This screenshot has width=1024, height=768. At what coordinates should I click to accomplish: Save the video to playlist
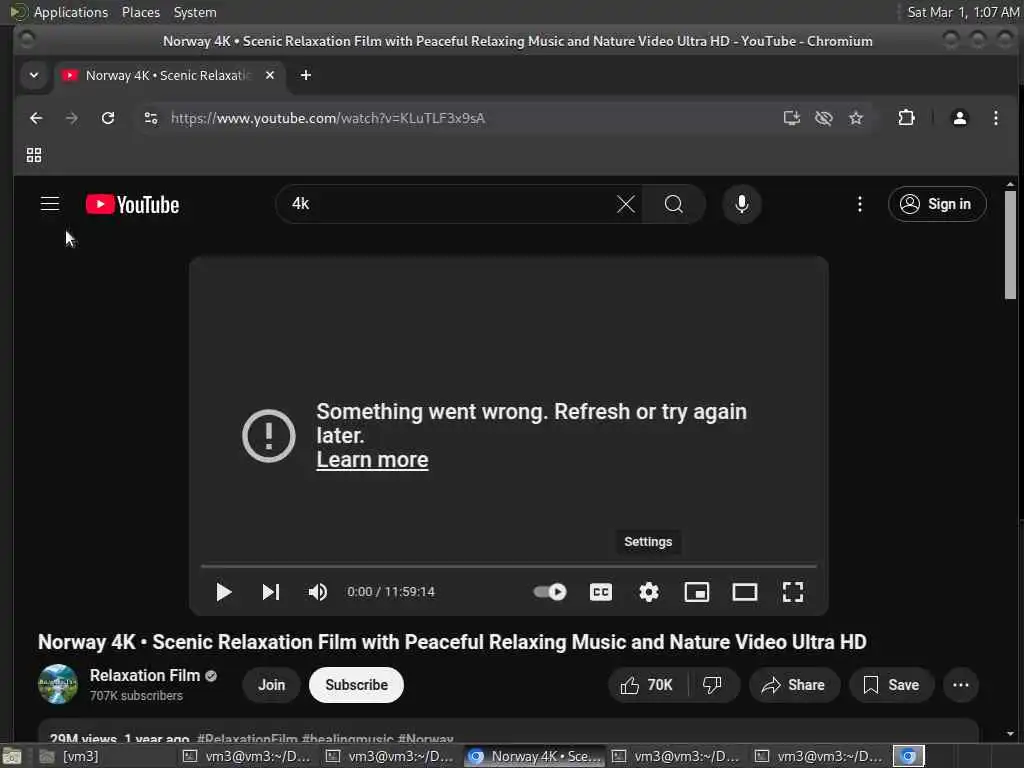(891, 684)
